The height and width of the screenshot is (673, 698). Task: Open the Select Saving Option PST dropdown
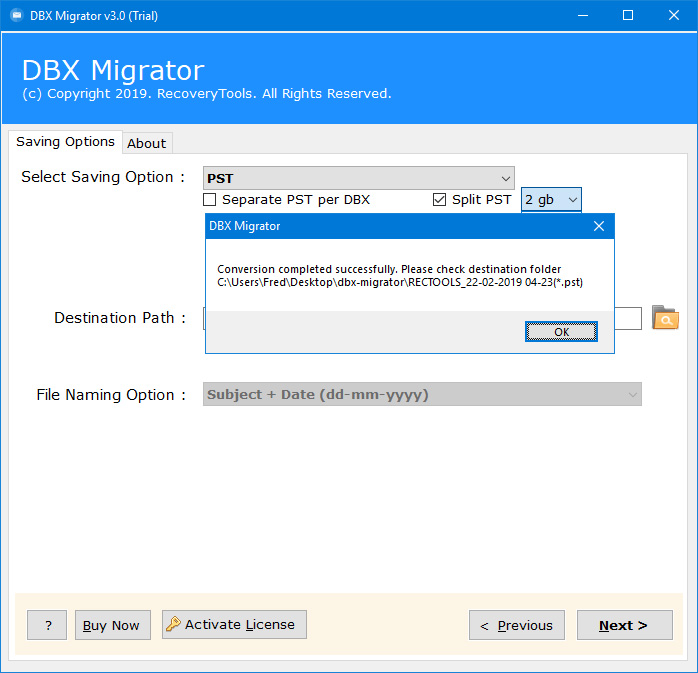tap(359, 178)
